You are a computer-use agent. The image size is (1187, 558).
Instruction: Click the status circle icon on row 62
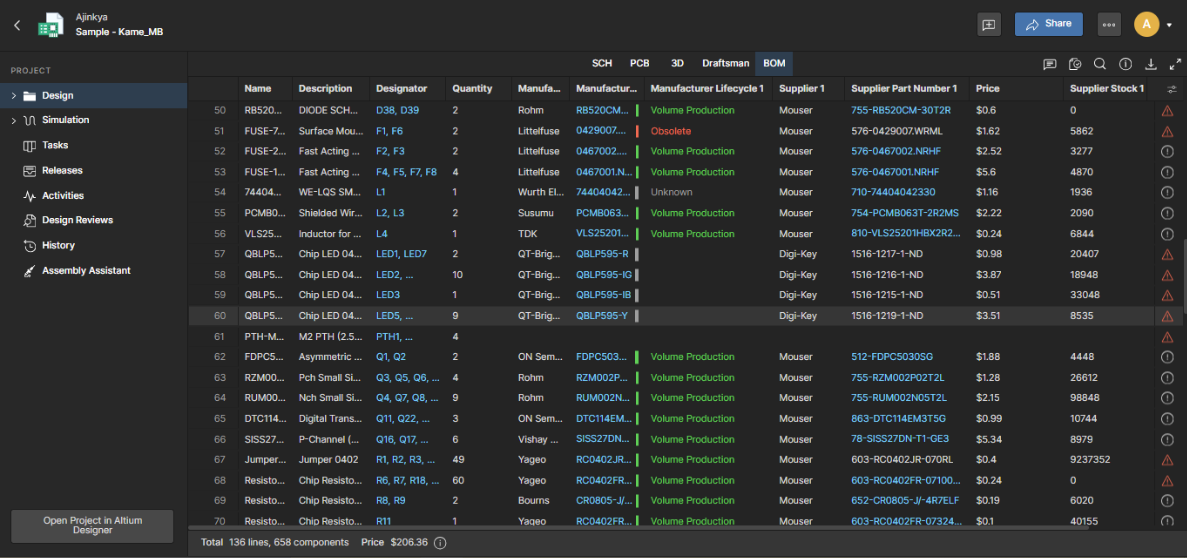tap(1167, 357)
